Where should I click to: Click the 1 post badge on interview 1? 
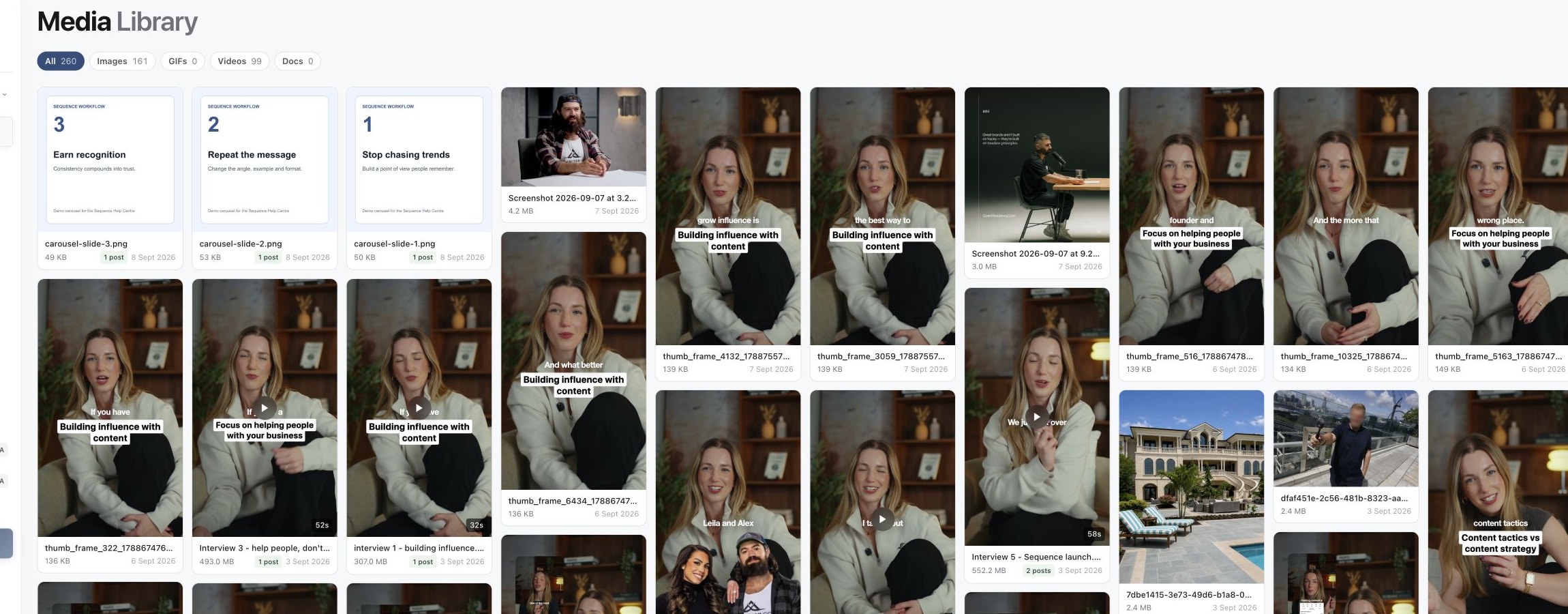(x=423, y=561)
